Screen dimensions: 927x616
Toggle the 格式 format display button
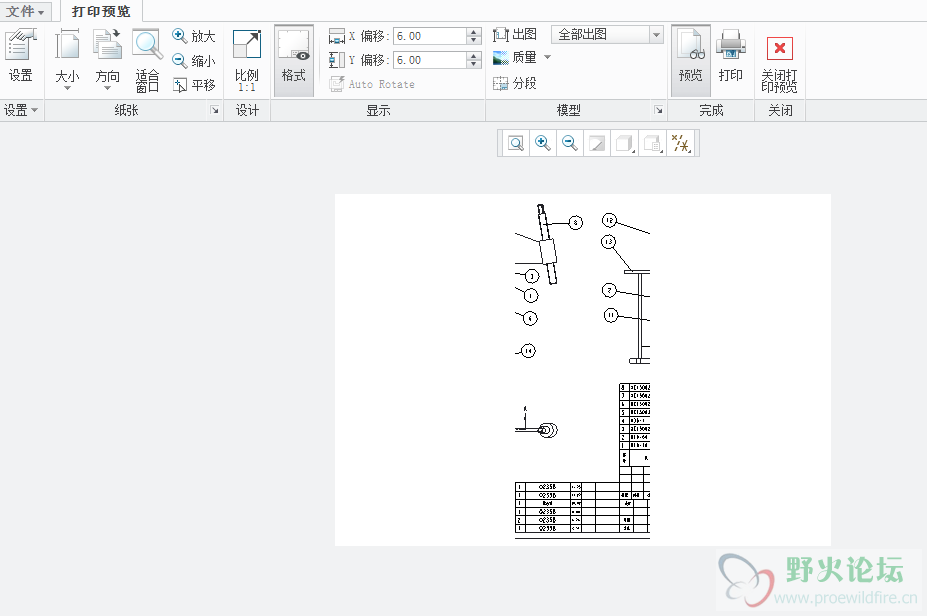(x=294, y=60)
